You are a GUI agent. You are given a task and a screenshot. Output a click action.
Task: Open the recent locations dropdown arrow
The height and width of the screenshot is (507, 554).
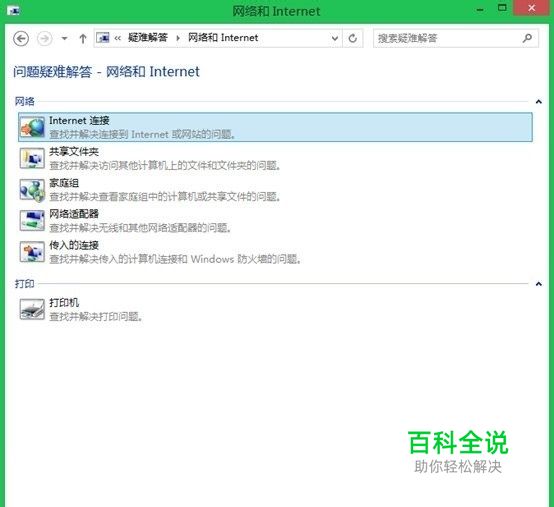64,38
